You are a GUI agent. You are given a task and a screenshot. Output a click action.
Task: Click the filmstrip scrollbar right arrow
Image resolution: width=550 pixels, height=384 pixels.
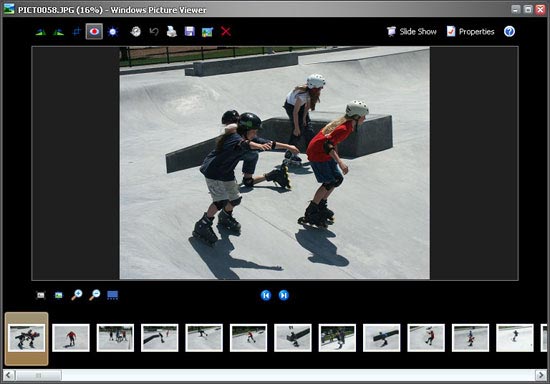541,376
